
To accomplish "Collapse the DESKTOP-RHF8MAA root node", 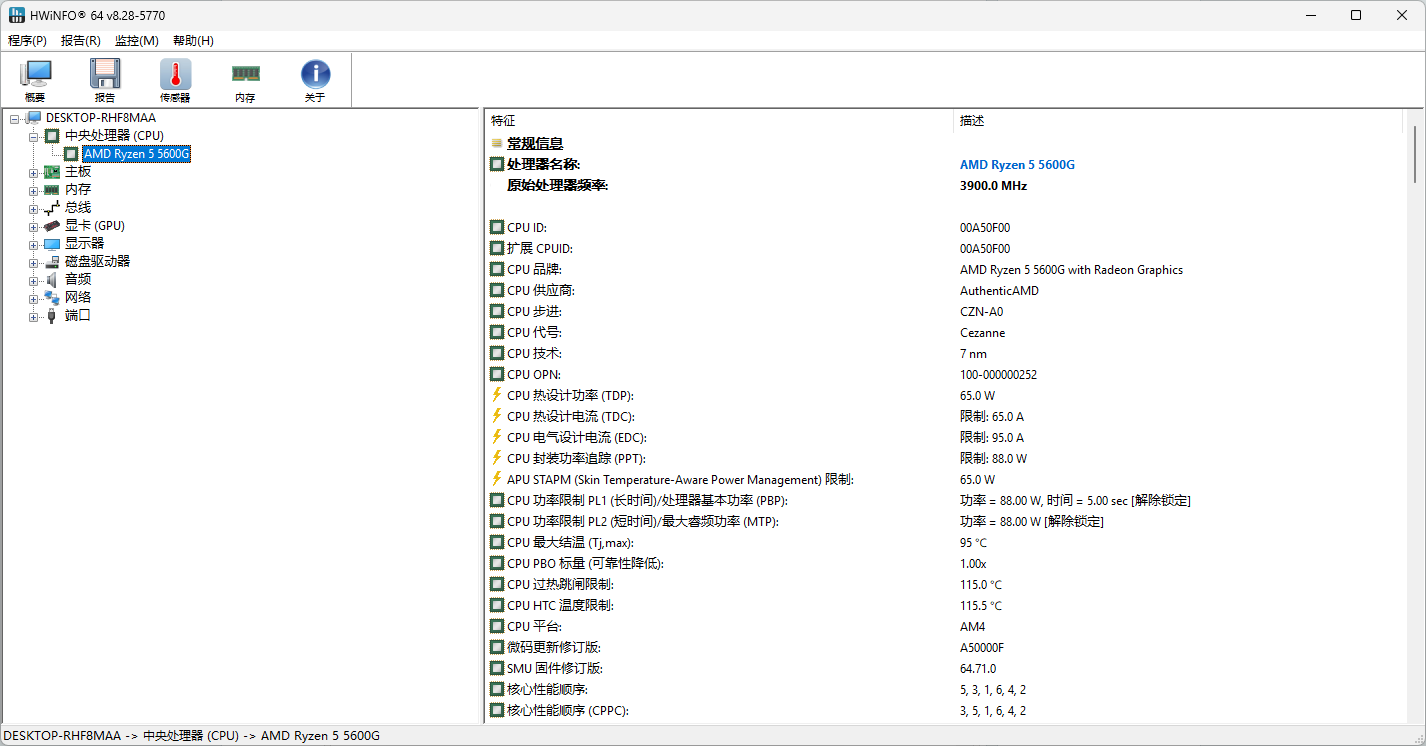I will (15, 118).
